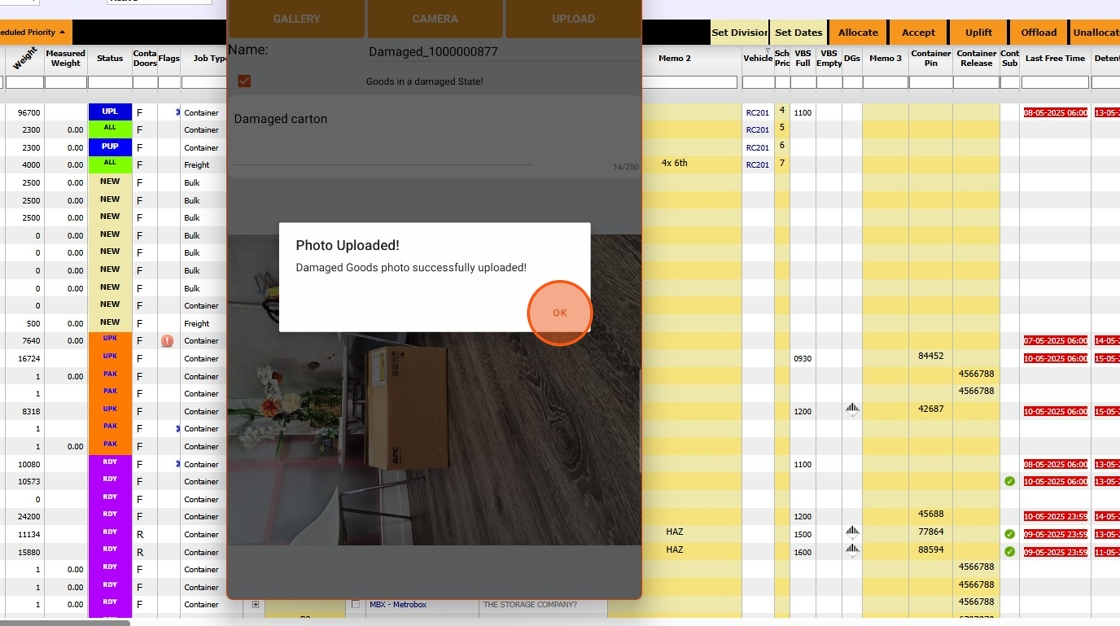Click the Set Division button
1120x626 pixels.
point(739,32)
